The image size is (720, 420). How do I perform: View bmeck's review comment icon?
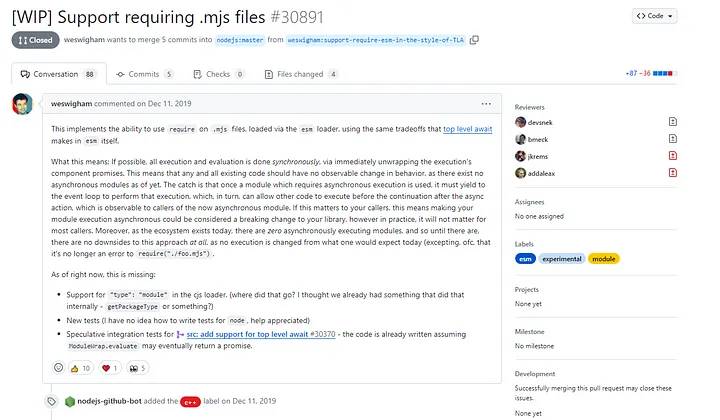point(673,139)
